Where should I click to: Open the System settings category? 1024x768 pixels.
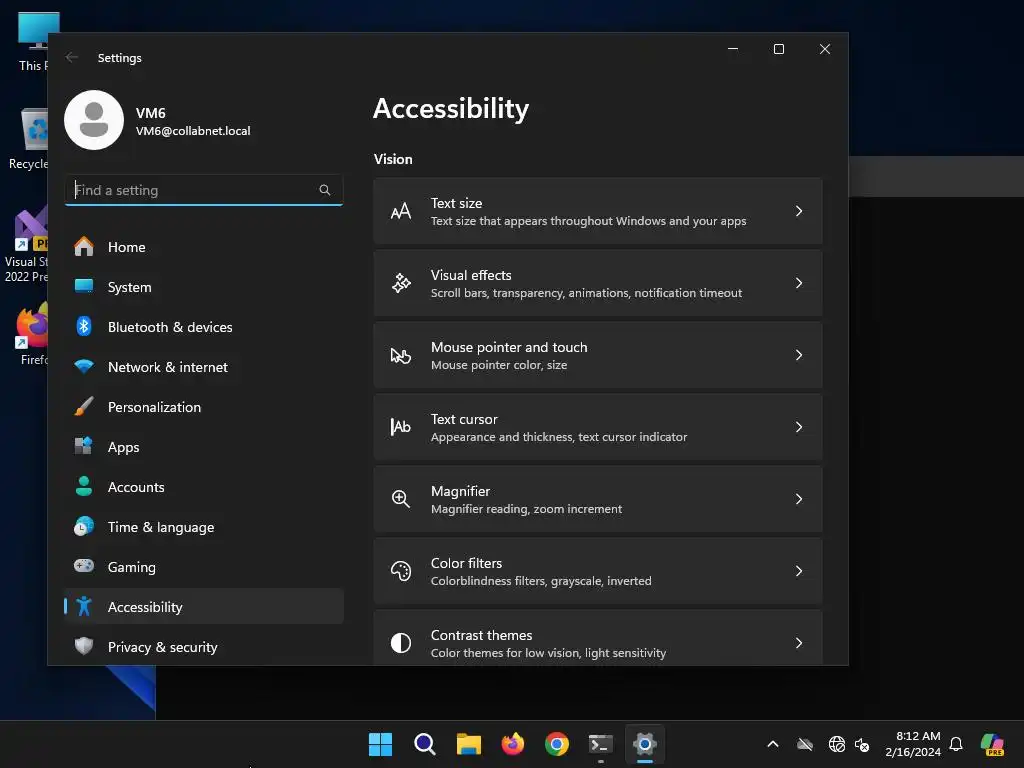pos(204,287)
